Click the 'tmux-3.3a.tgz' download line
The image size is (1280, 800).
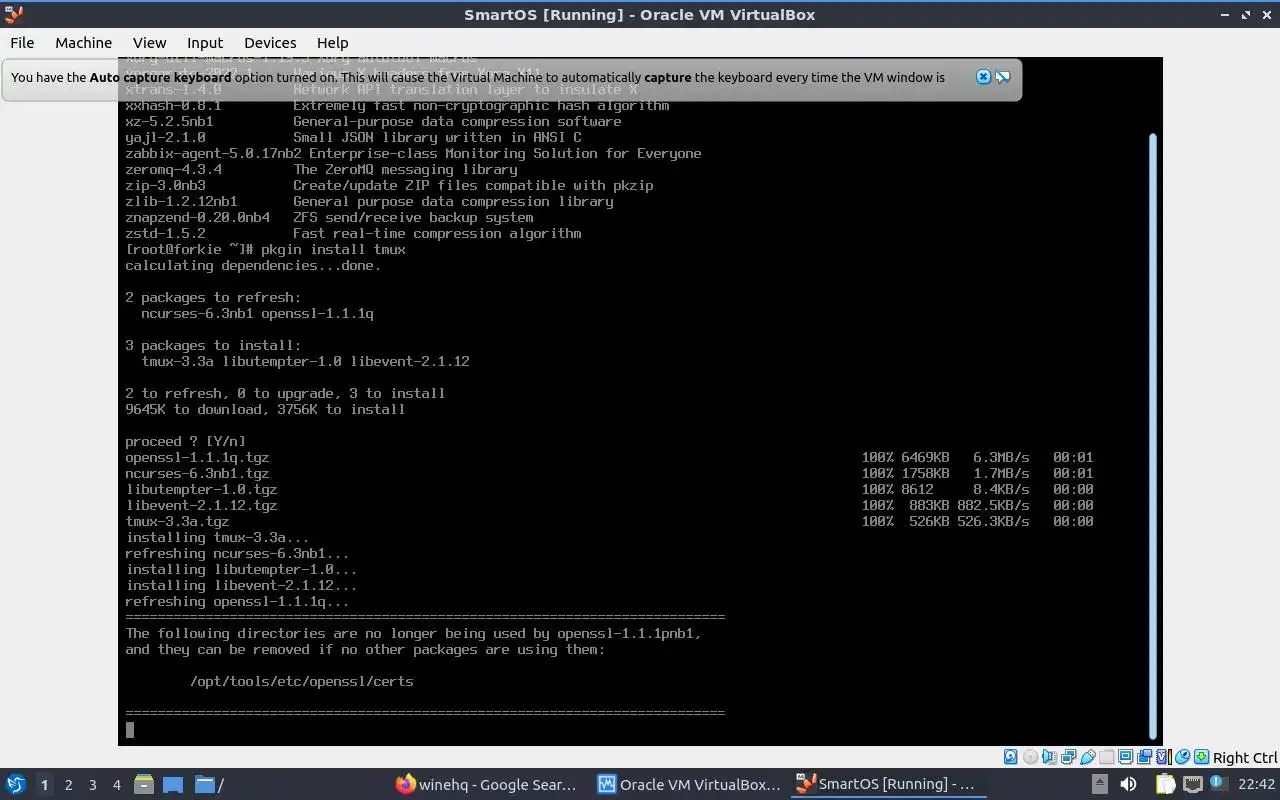(609, 521)
